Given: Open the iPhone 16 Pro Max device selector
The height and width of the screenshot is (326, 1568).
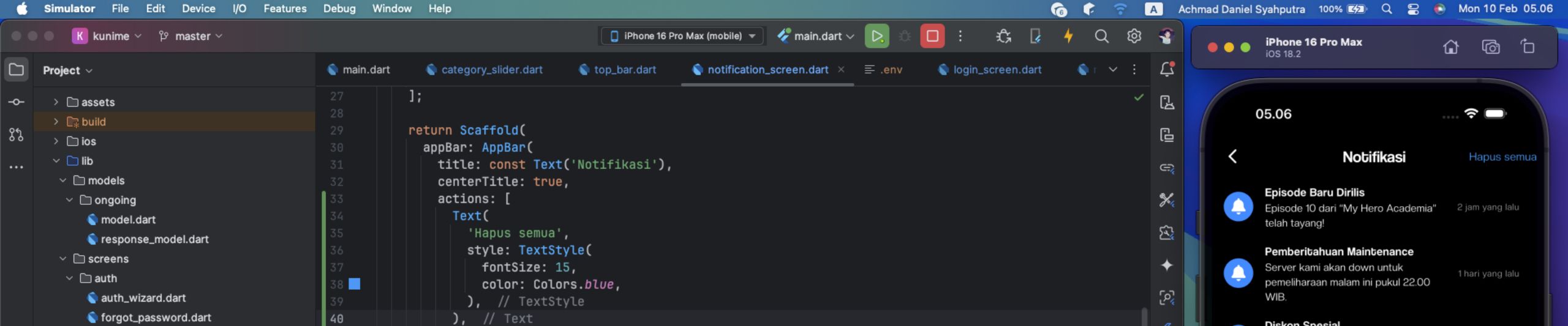Looking at the screenshot, I should coord(682,36).
